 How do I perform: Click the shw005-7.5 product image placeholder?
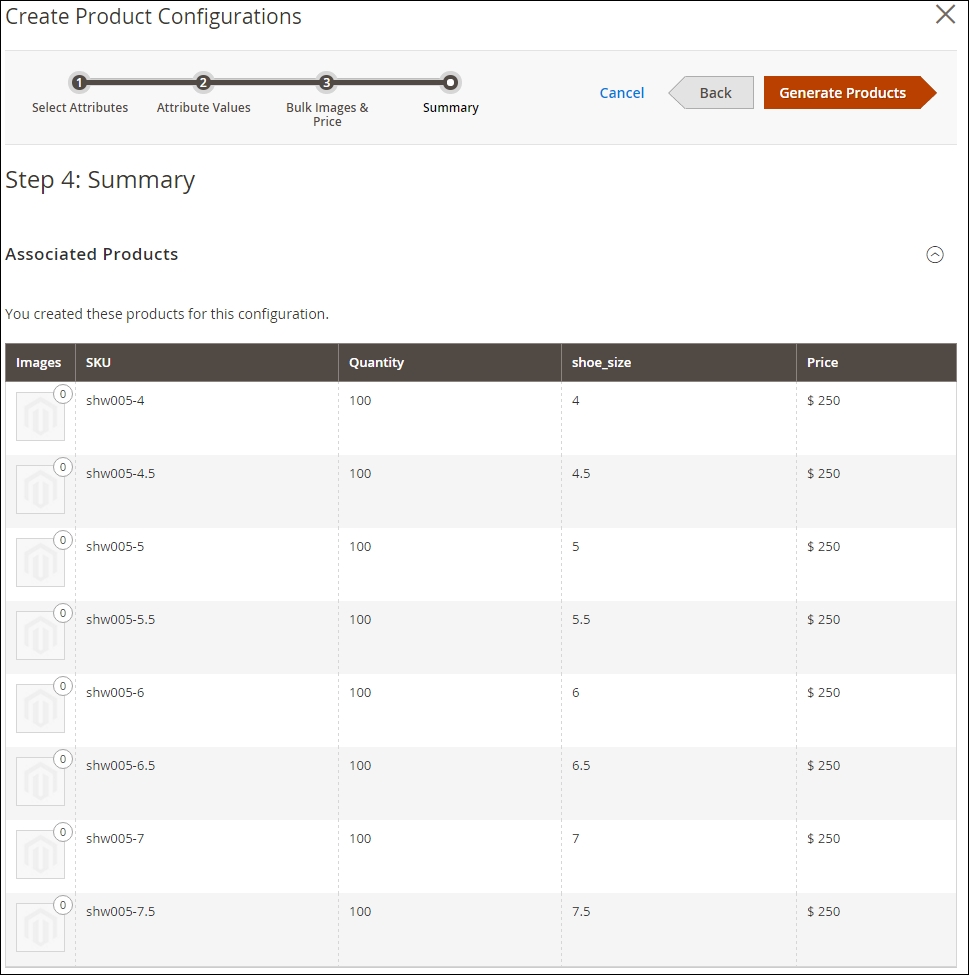40,927
